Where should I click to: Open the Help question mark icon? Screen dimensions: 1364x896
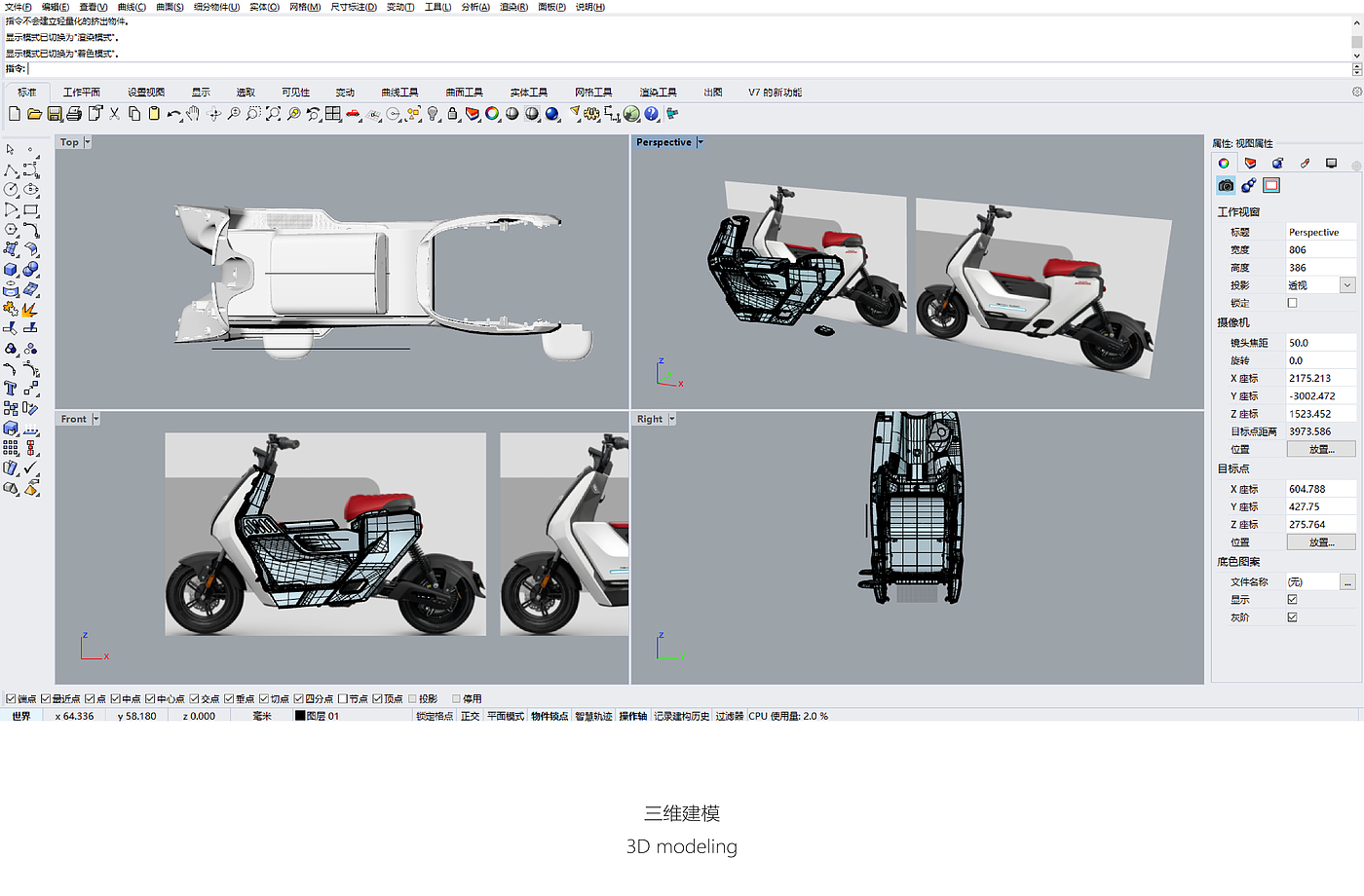(652, 114)
